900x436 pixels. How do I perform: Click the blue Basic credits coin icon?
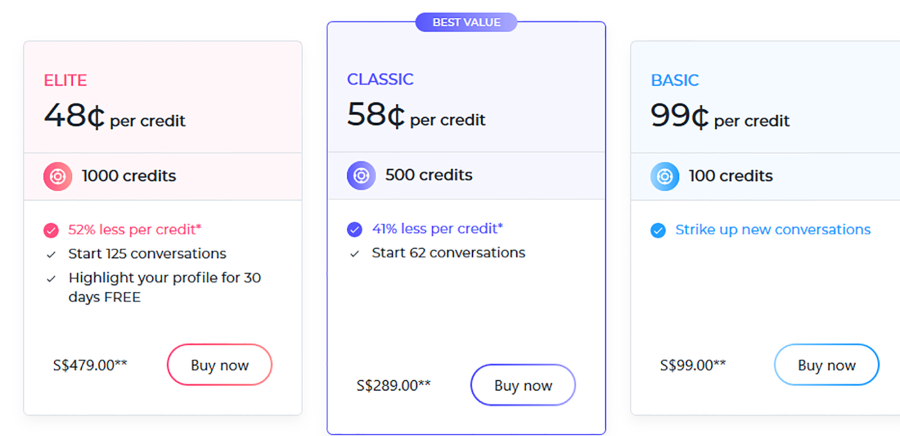click(x=665, y=177)
